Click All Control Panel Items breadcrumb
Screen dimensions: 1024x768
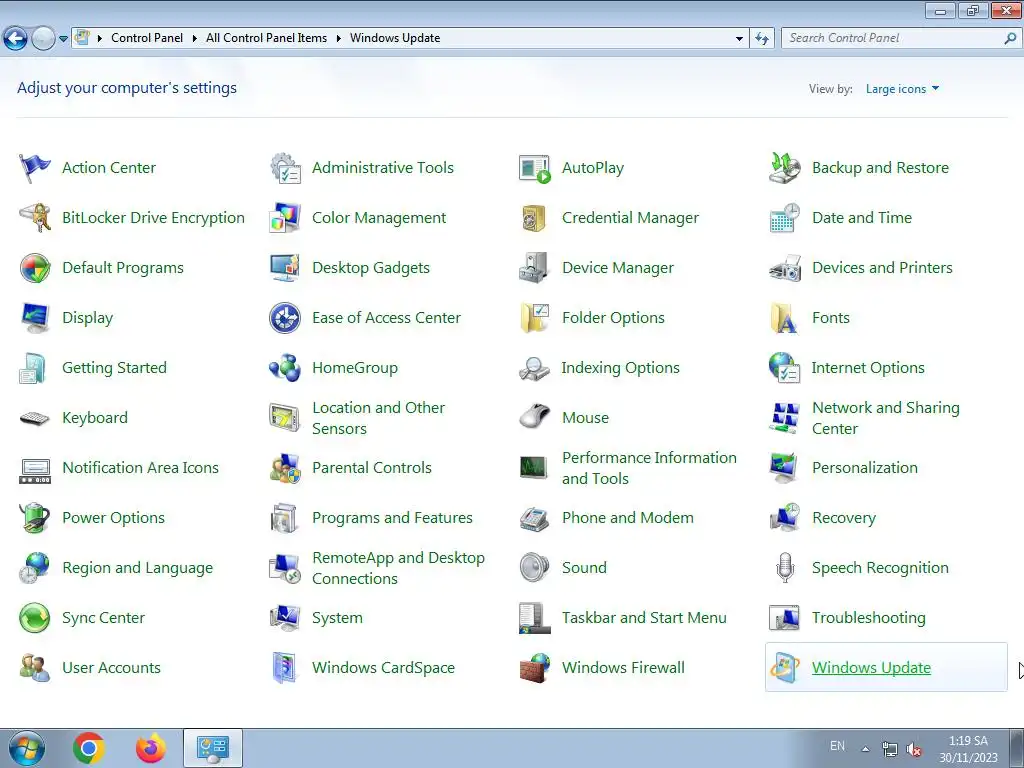[x=266, y=38]
